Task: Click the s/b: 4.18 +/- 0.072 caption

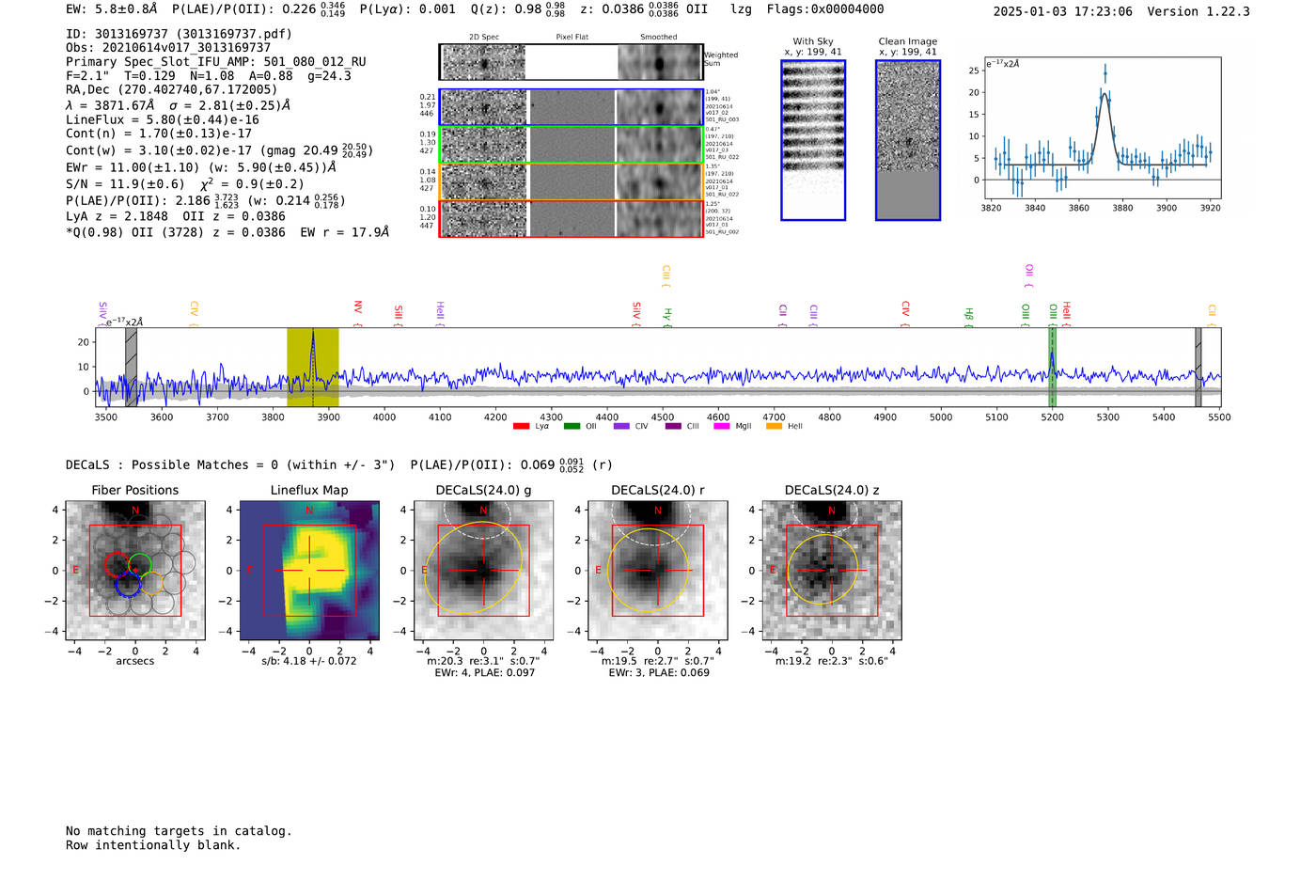Action: (x=309, y=661)
